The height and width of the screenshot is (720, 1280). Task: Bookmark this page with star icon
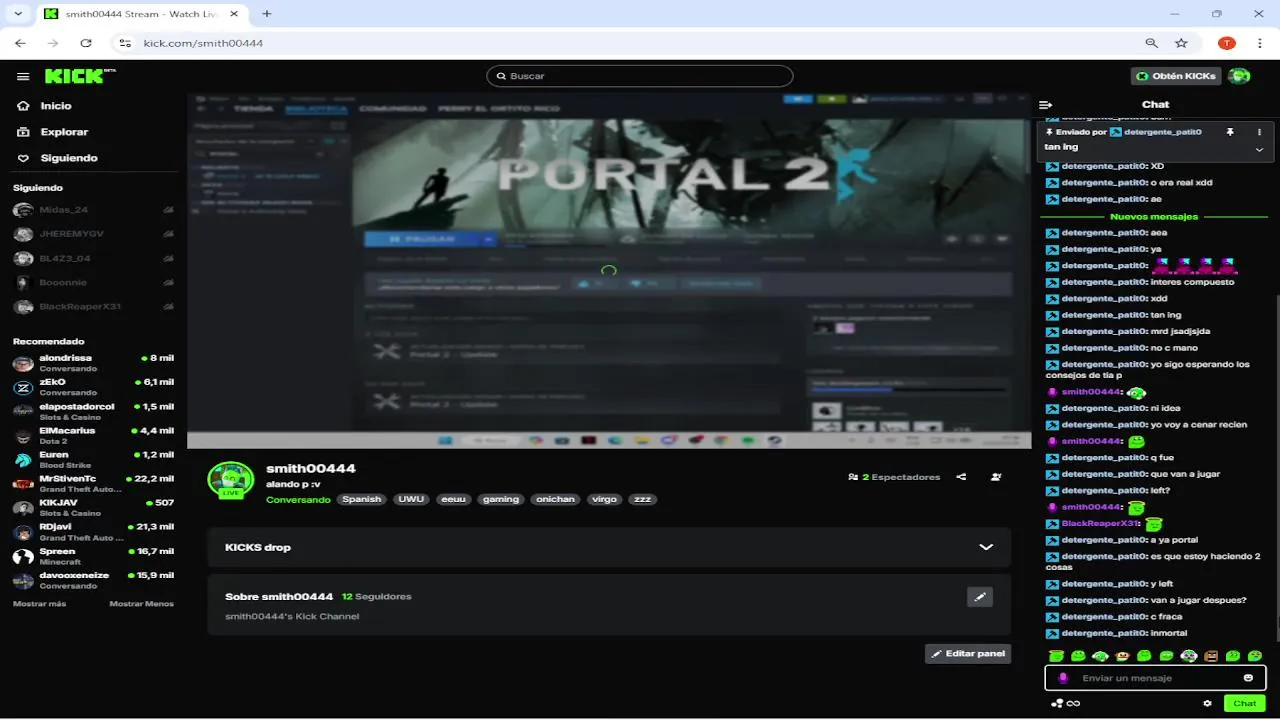1181,43
